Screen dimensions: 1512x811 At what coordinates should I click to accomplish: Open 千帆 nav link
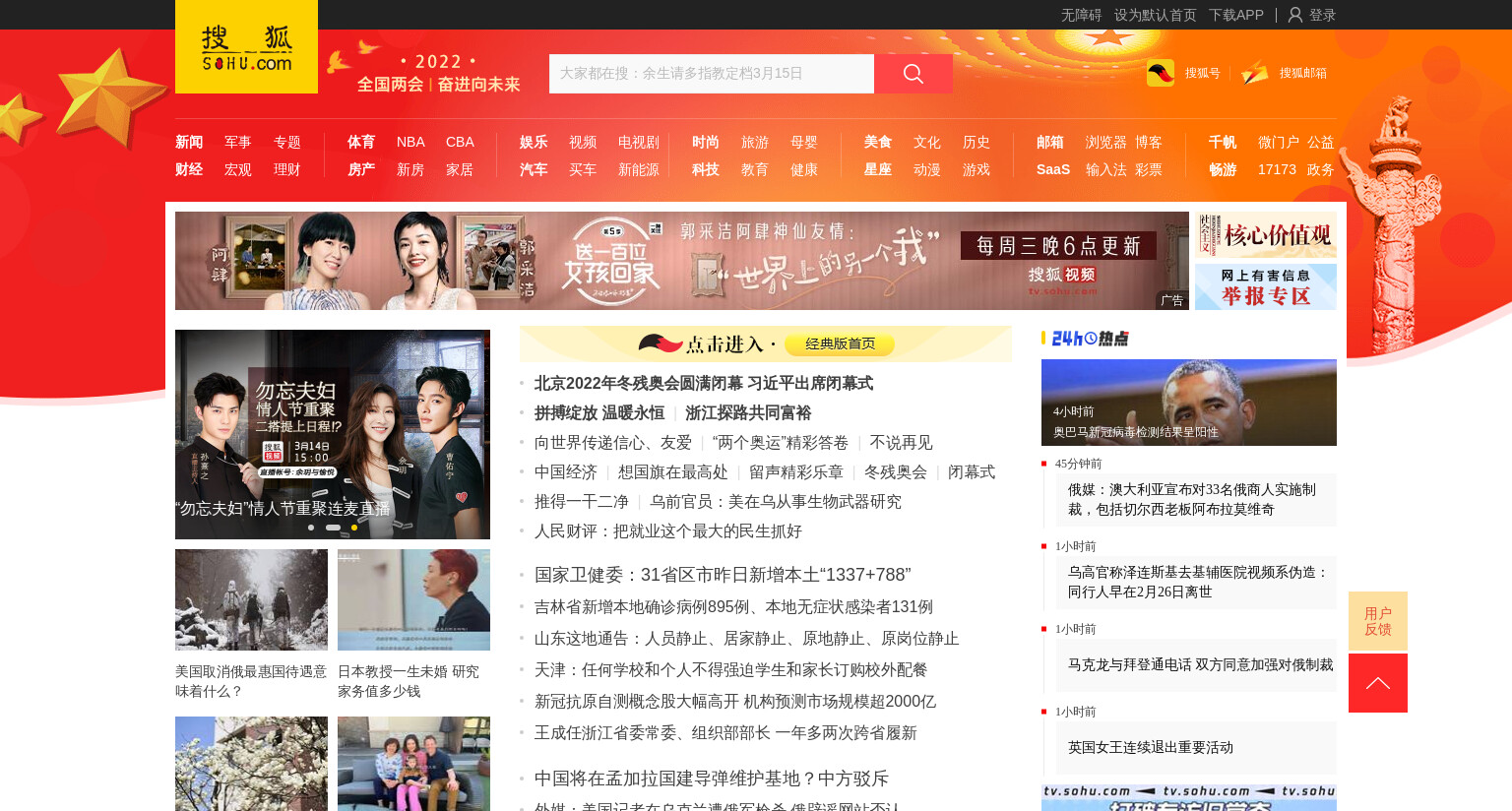point(1223,142)
